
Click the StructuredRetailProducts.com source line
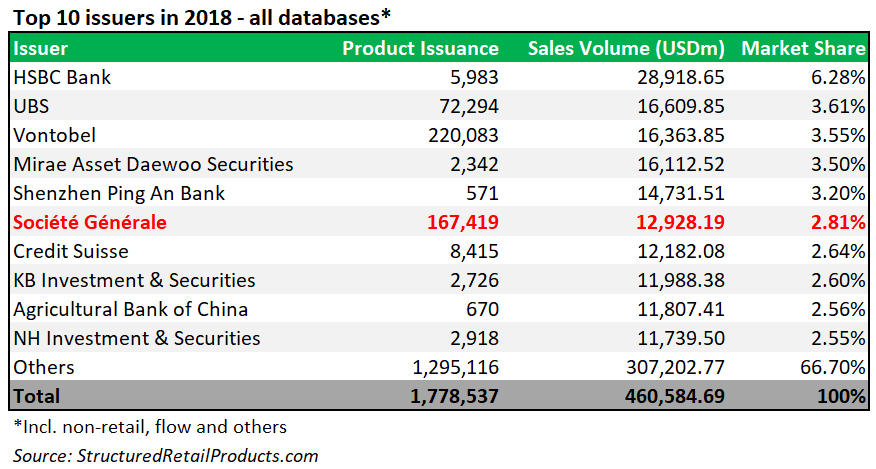click(166, 456)
